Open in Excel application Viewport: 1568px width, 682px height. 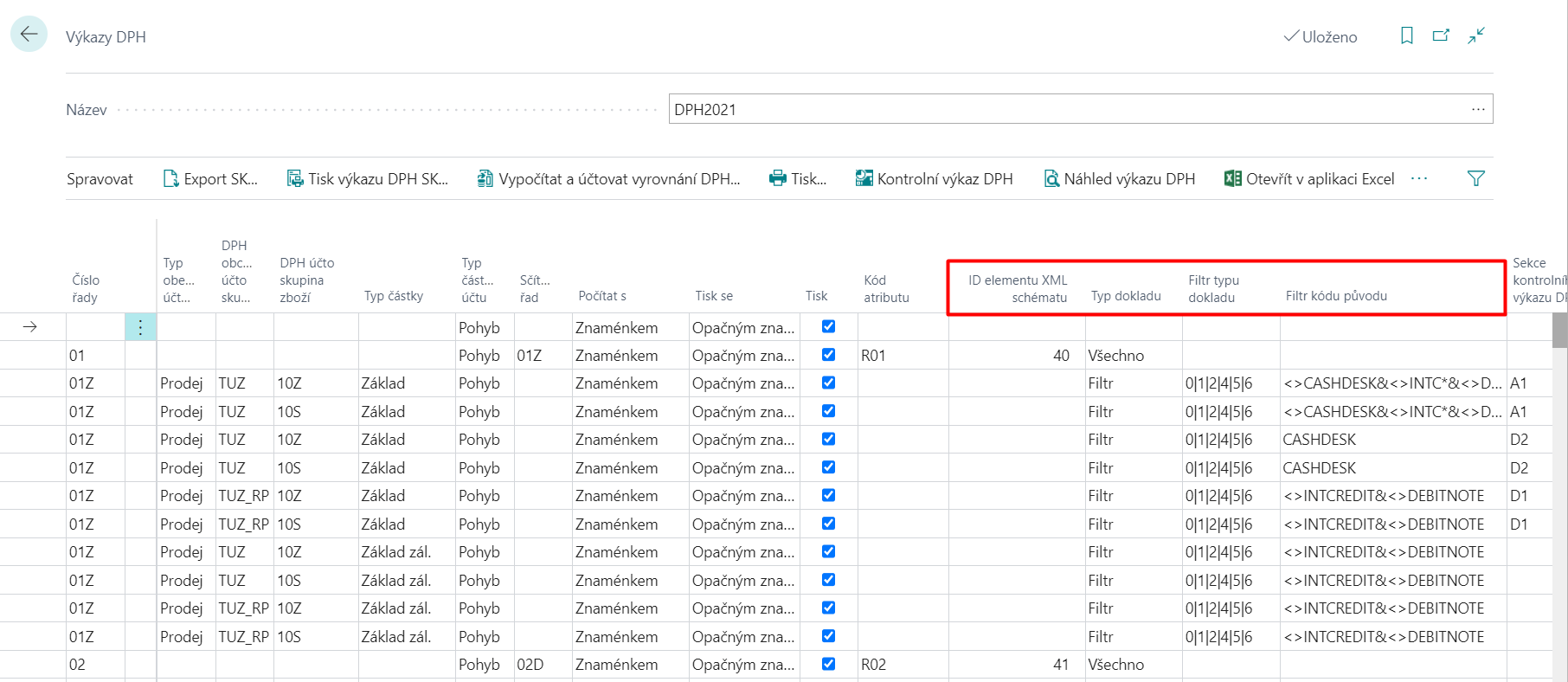point(1309,179)
